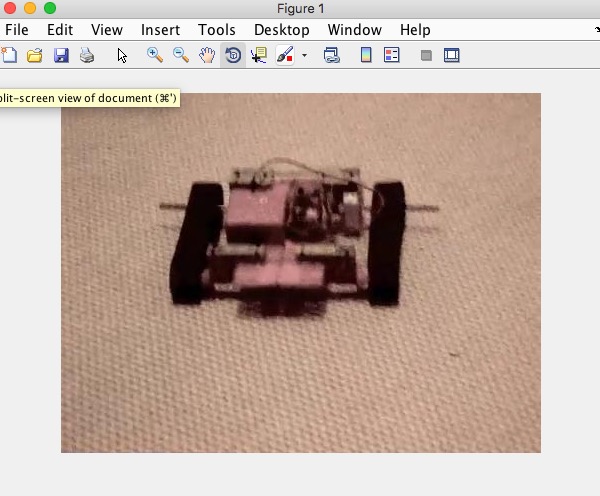Click the New Figure toolbar icon
600x496 pixels.
tap(9, 55)
